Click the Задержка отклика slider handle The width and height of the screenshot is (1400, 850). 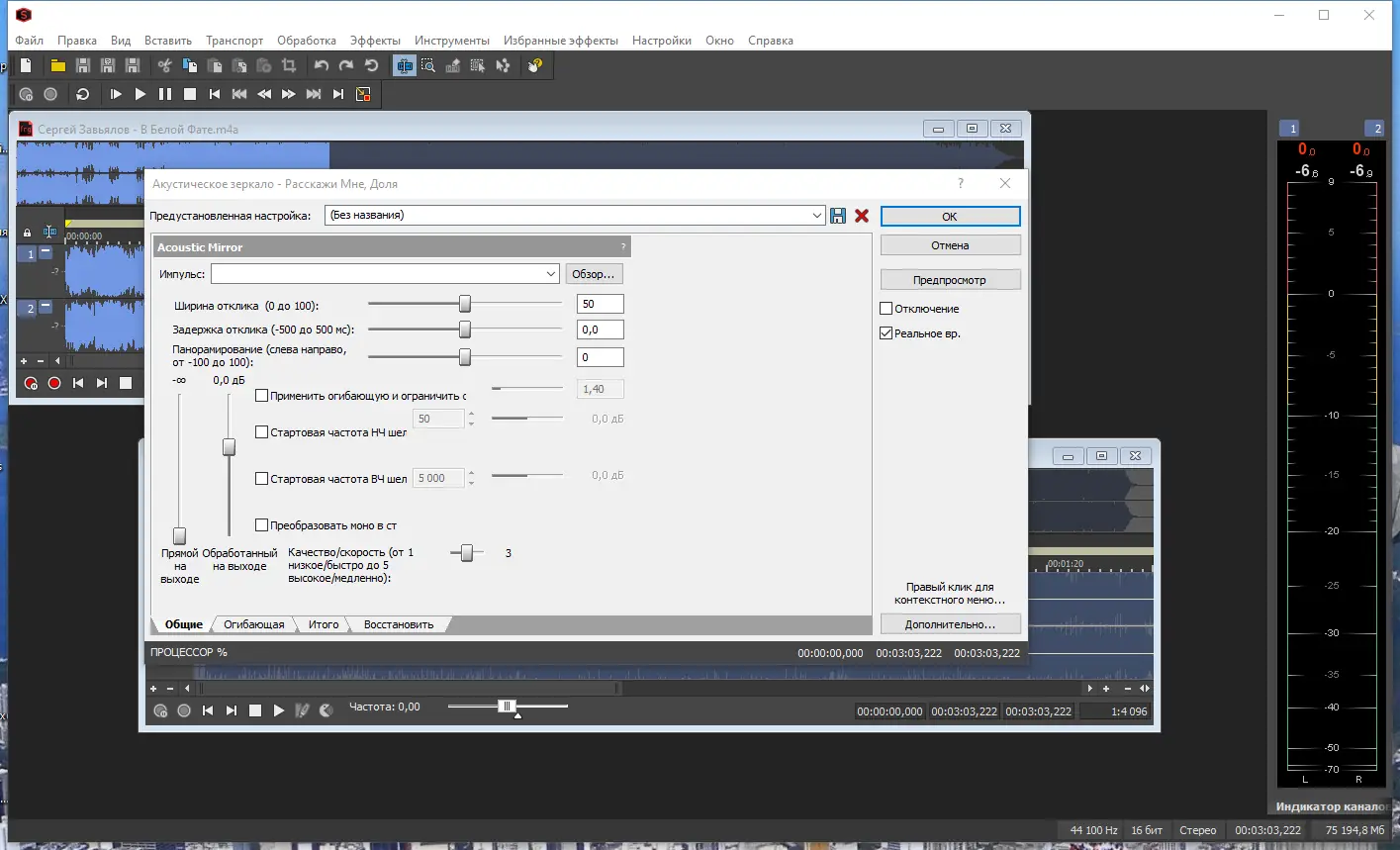pos(465,330)
